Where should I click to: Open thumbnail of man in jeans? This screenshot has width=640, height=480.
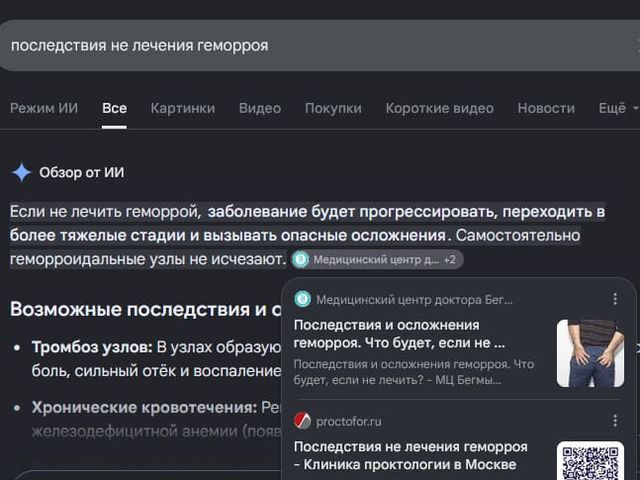pos(590,353)
